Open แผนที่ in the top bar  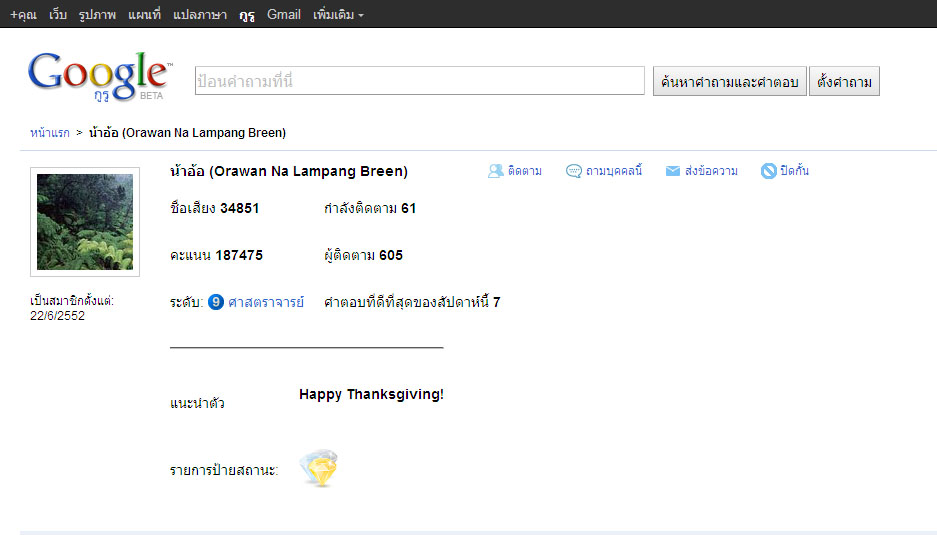coord(144,14)
